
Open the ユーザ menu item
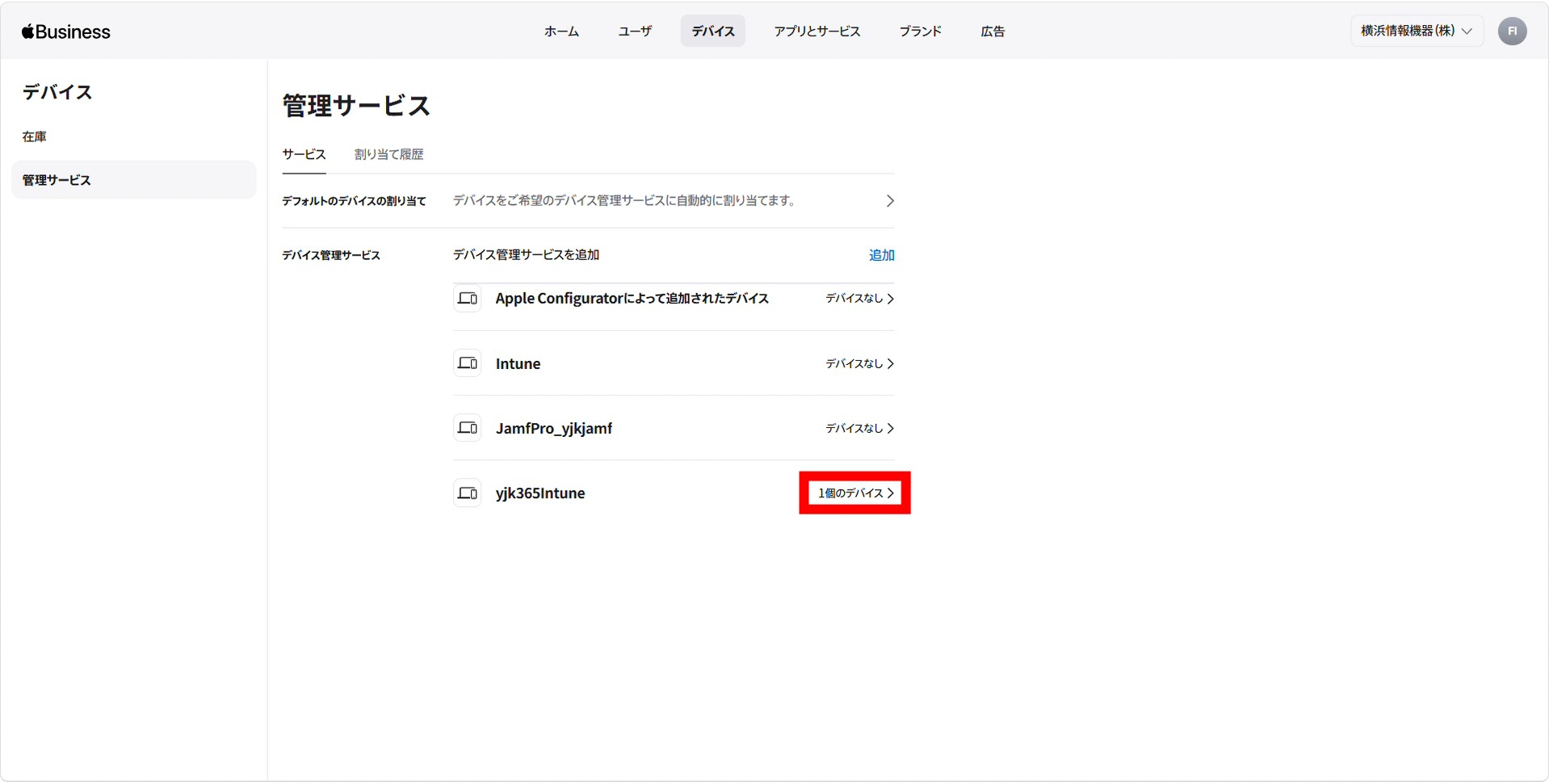pos(635,31)
